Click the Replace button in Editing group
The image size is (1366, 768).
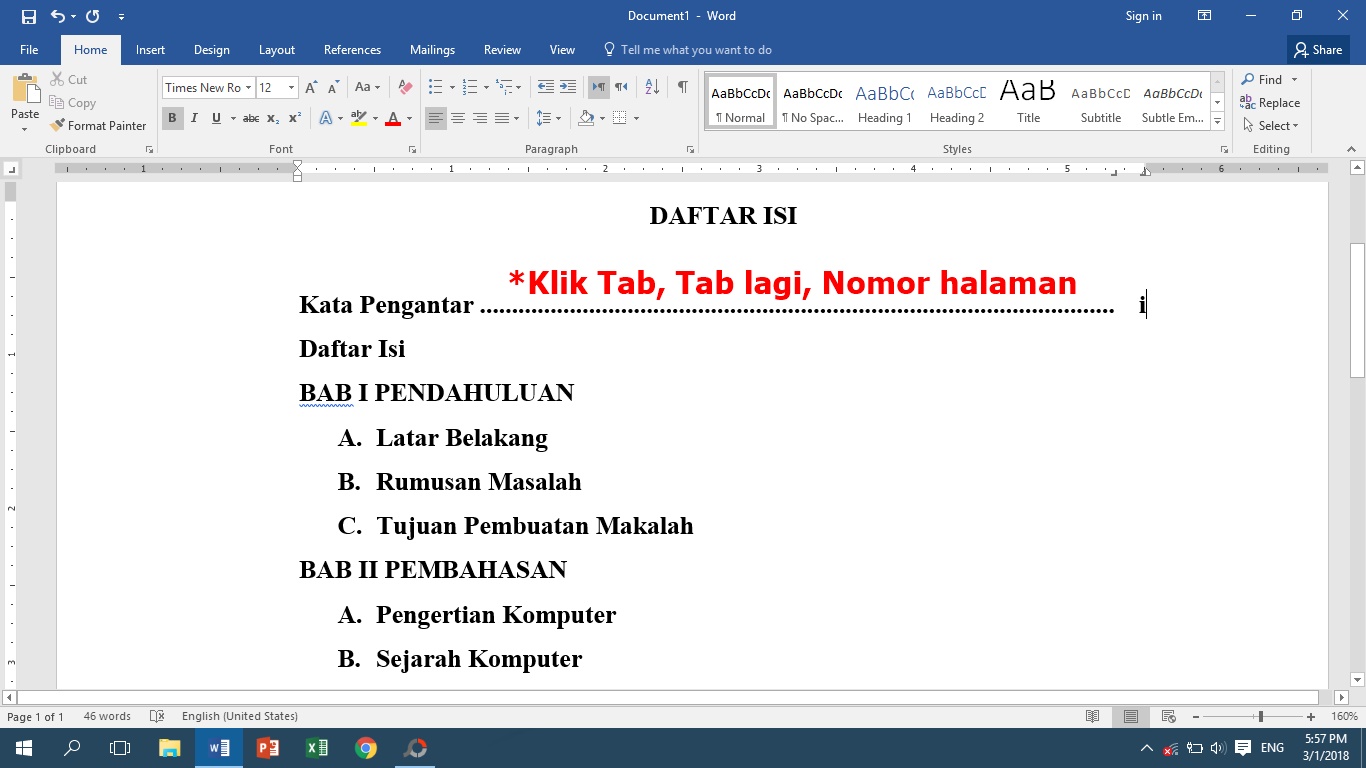tap(1271, 102)
